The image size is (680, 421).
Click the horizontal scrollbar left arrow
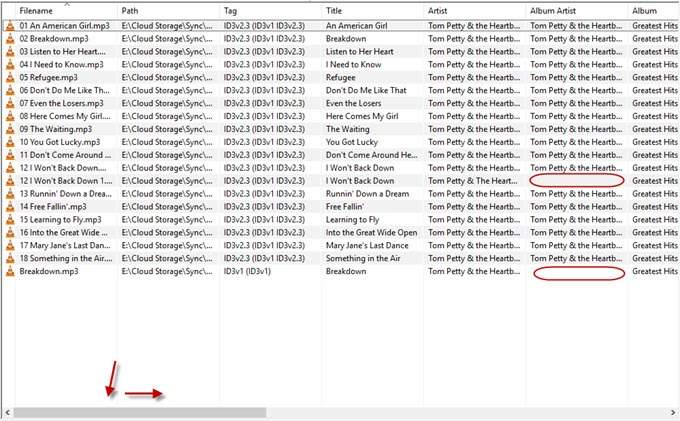7,412
